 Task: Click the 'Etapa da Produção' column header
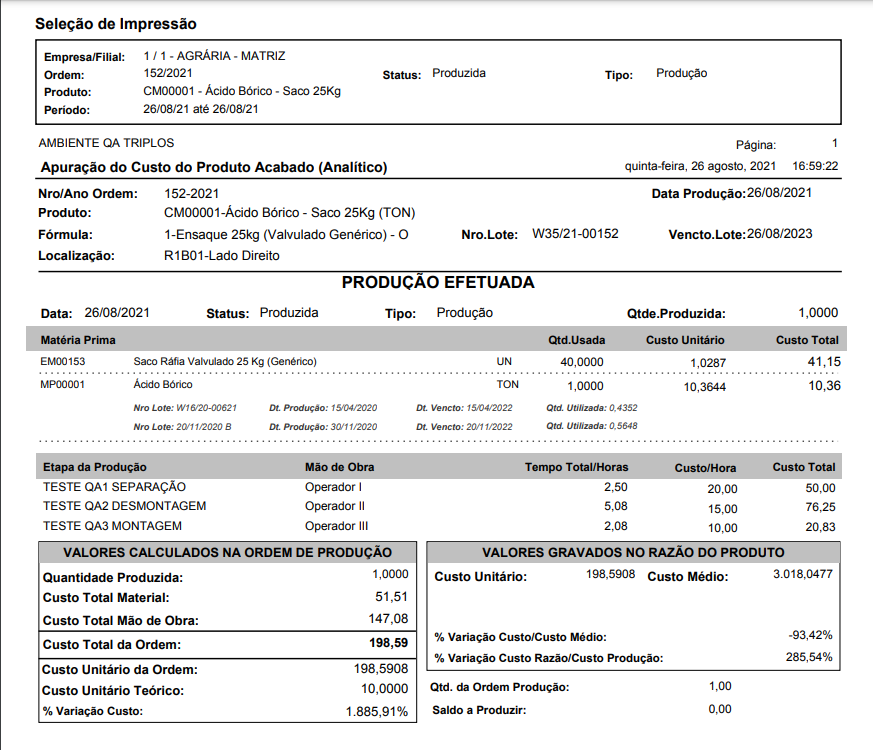tap(95, 467)
